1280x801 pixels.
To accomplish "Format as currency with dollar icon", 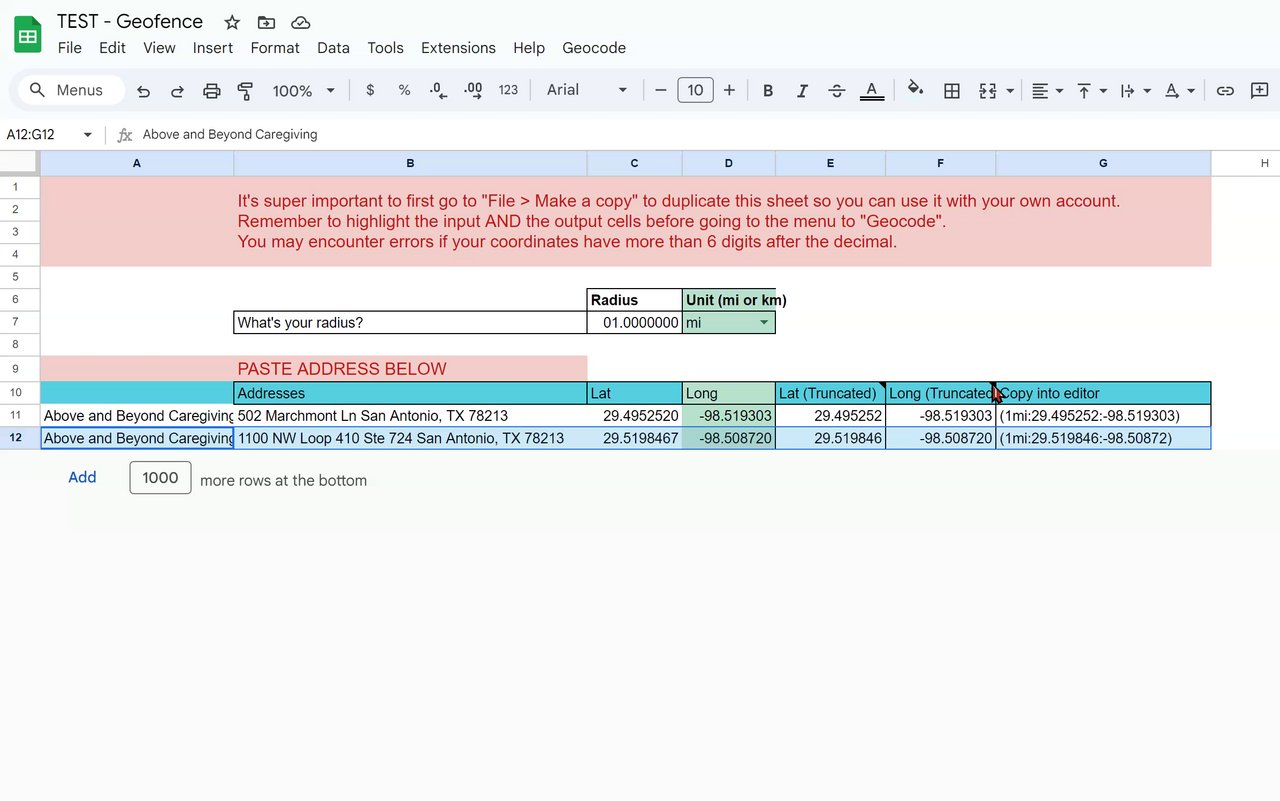I will [370, 90].
